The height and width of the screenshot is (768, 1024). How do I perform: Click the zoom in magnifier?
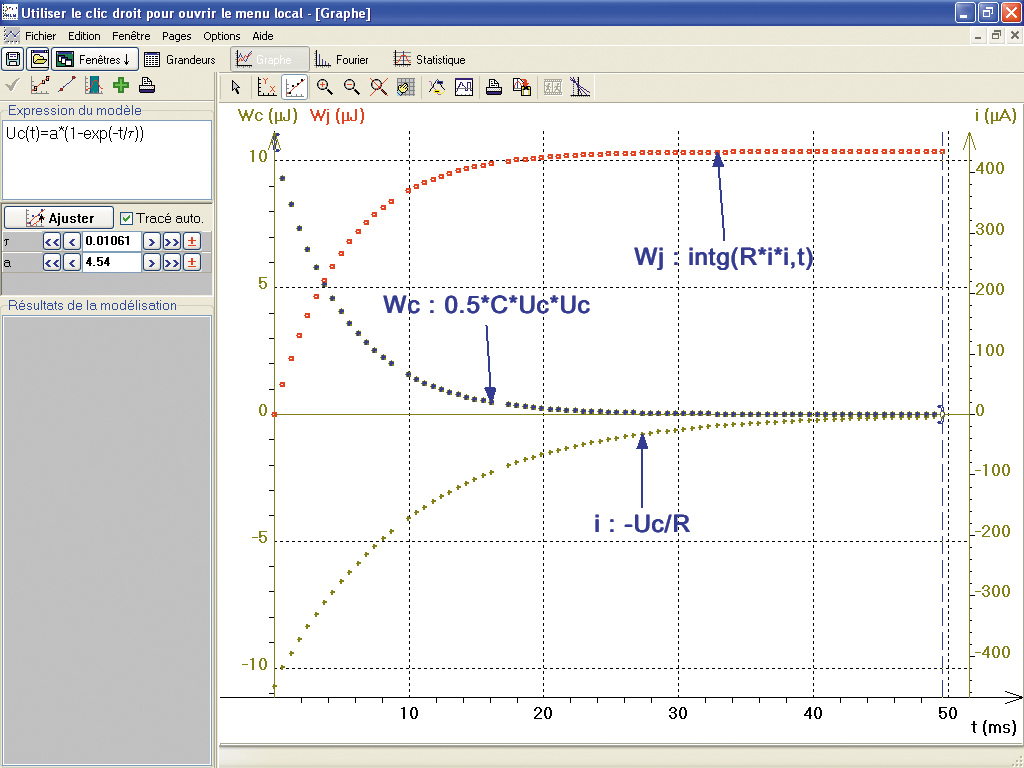325,87
